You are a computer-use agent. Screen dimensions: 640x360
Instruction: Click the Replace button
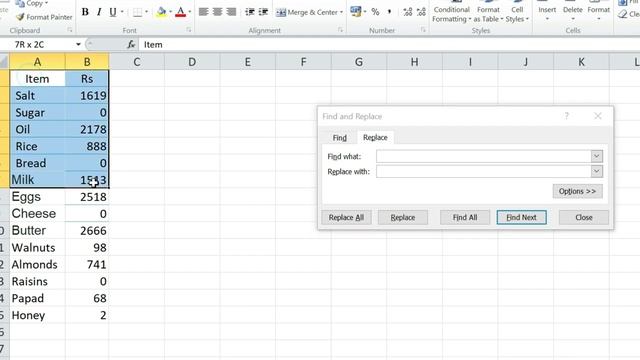pyautogui.click(x=403, y=218)
